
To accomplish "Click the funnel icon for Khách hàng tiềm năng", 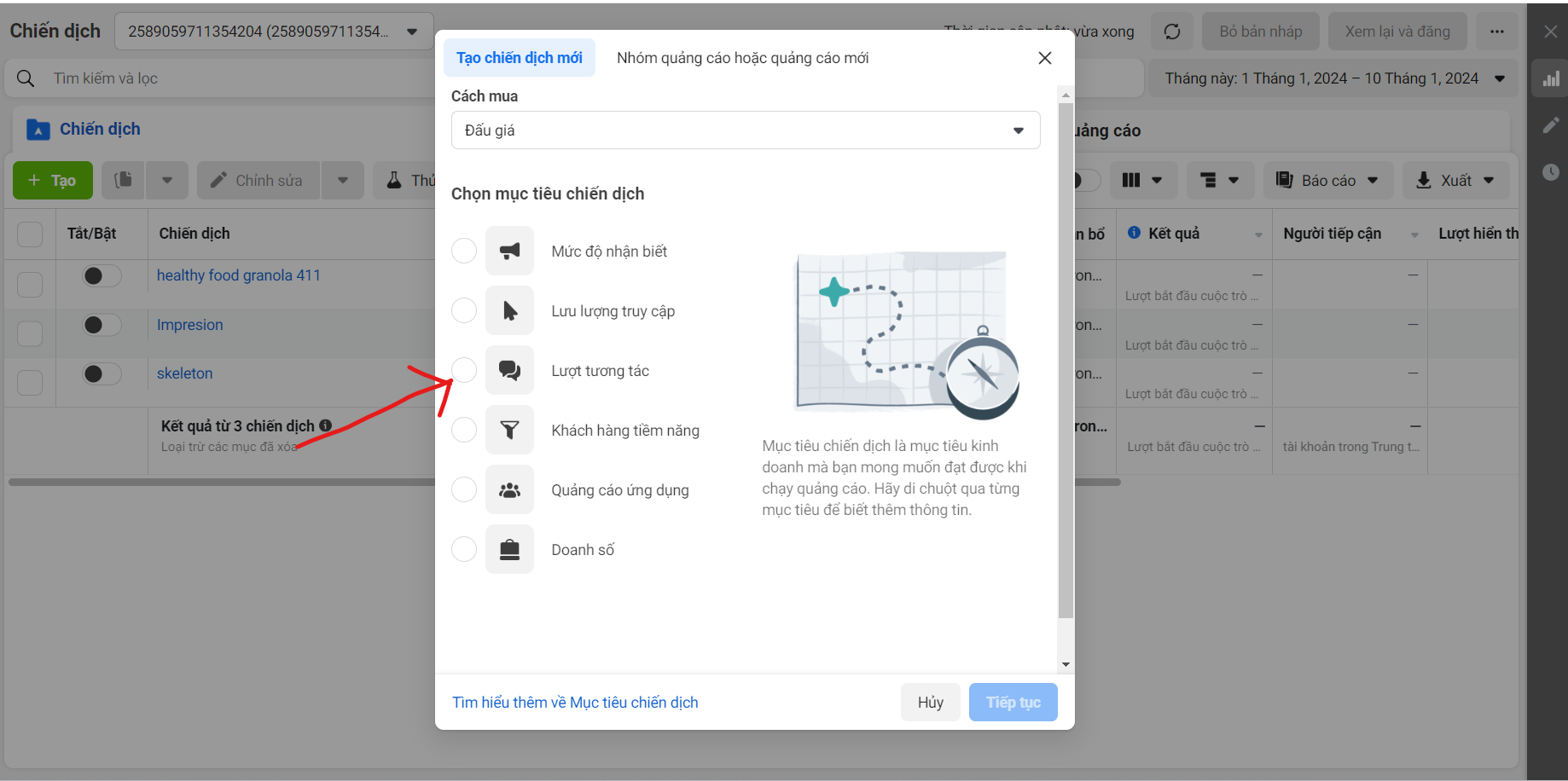I will point(509,430).
